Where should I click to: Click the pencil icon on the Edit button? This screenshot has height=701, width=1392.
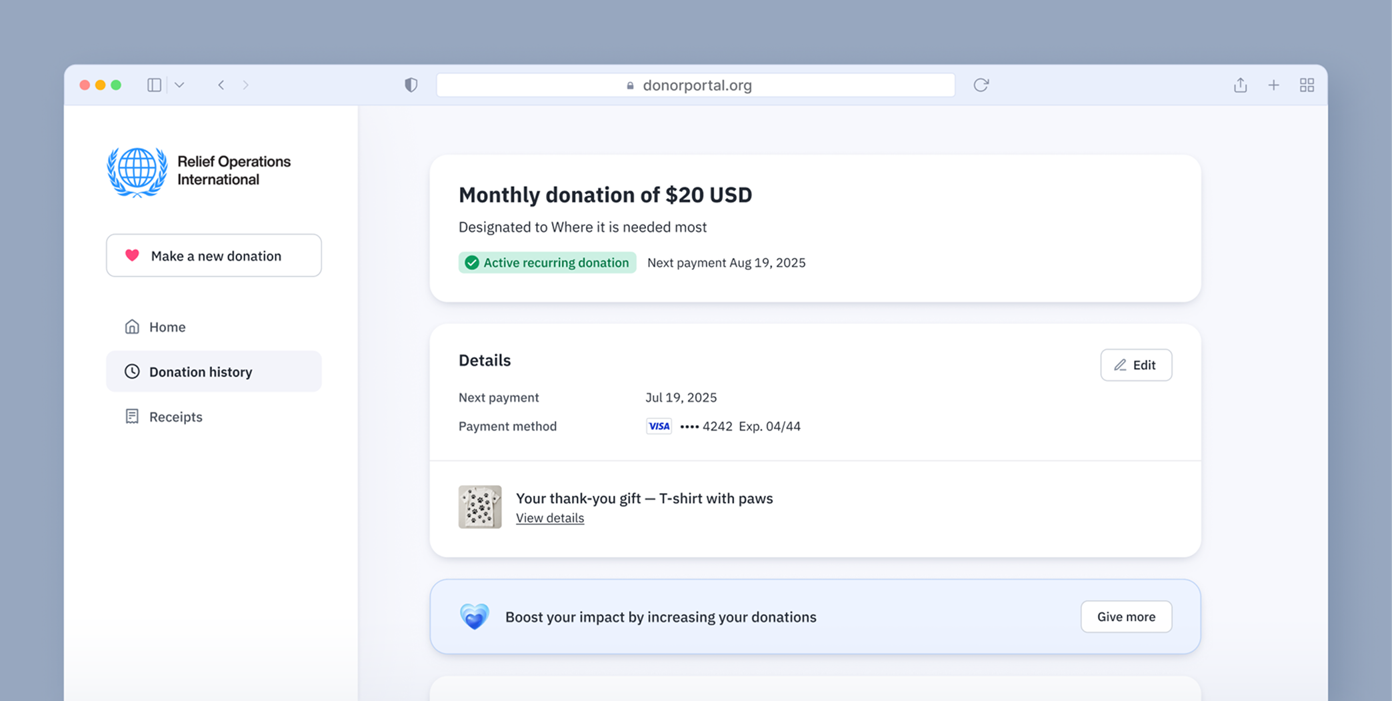(1120, 364)
